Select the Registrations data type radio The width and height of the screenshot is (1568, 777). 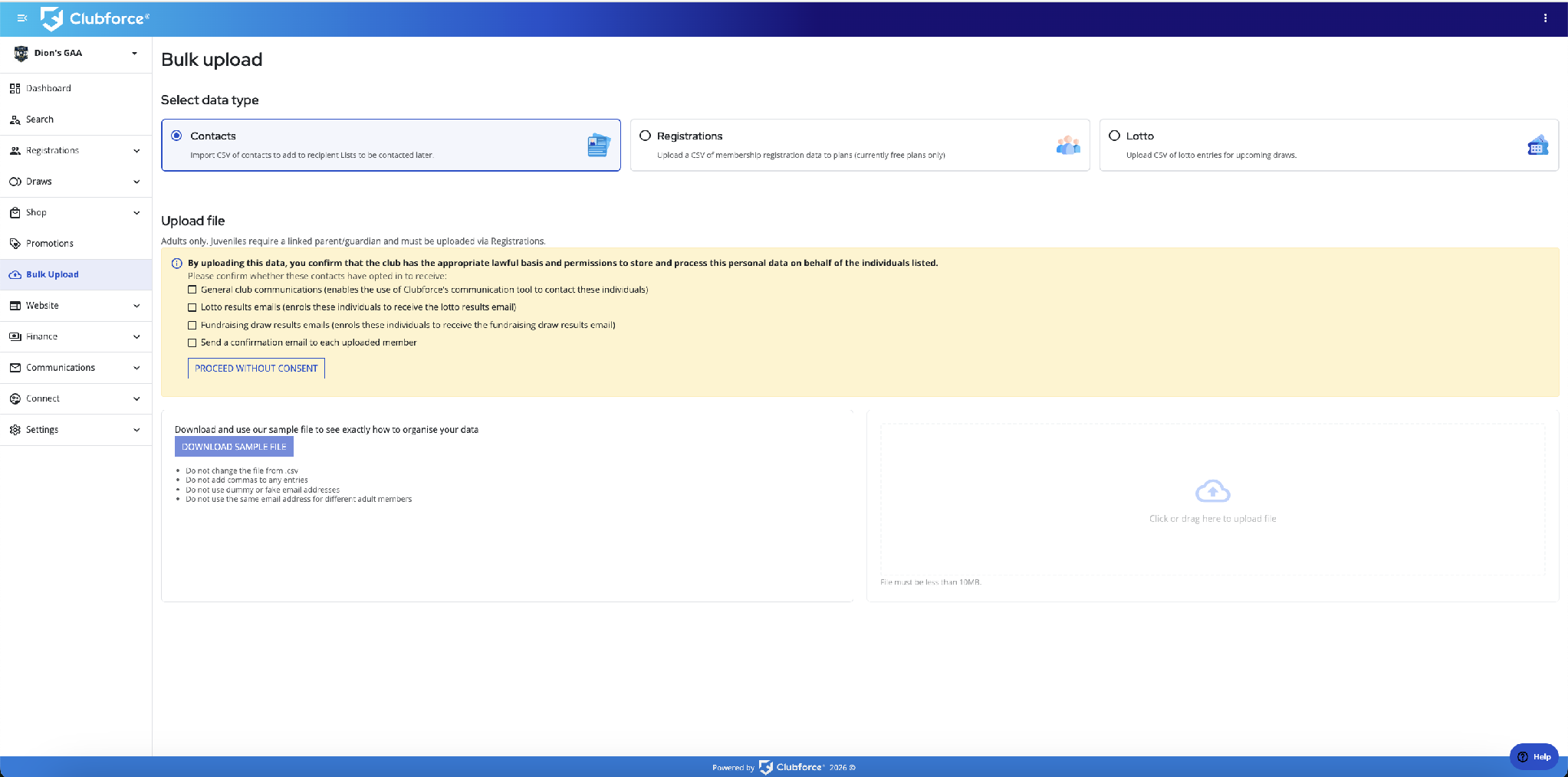click(x=645, y=136)
